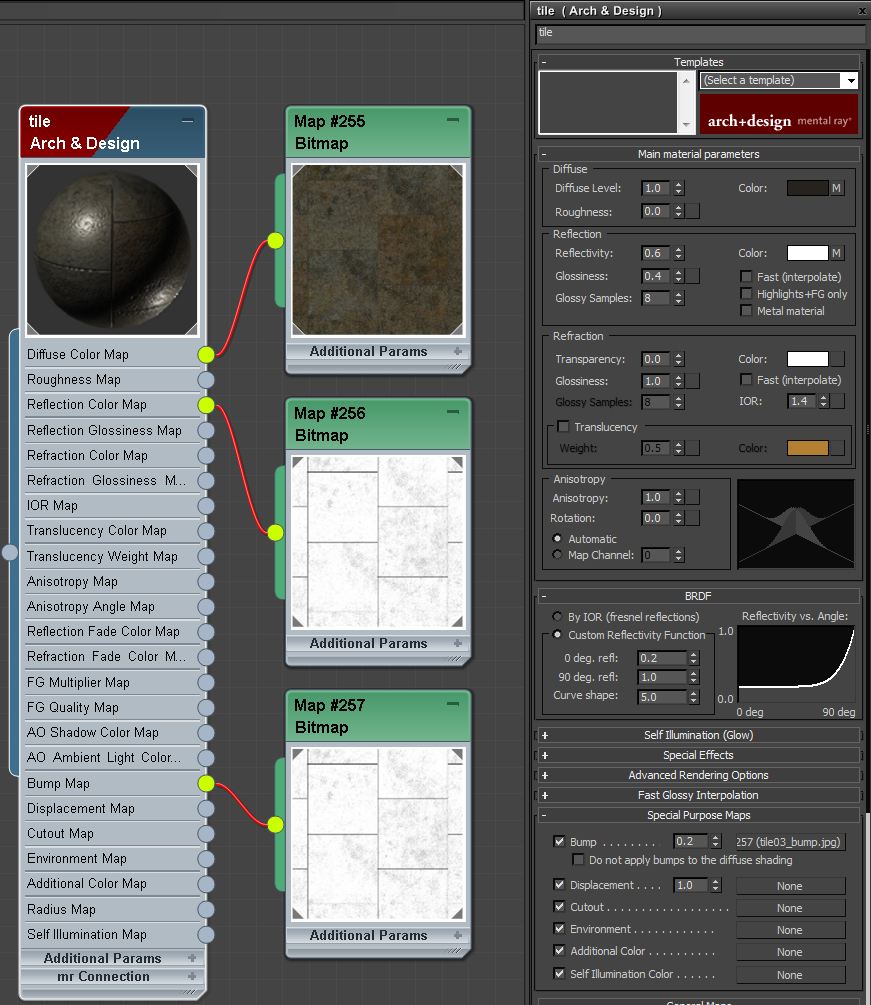Collapse the Special Purpose Maps rollout
Screen dimensions: 871x1005
click(698, 815)
